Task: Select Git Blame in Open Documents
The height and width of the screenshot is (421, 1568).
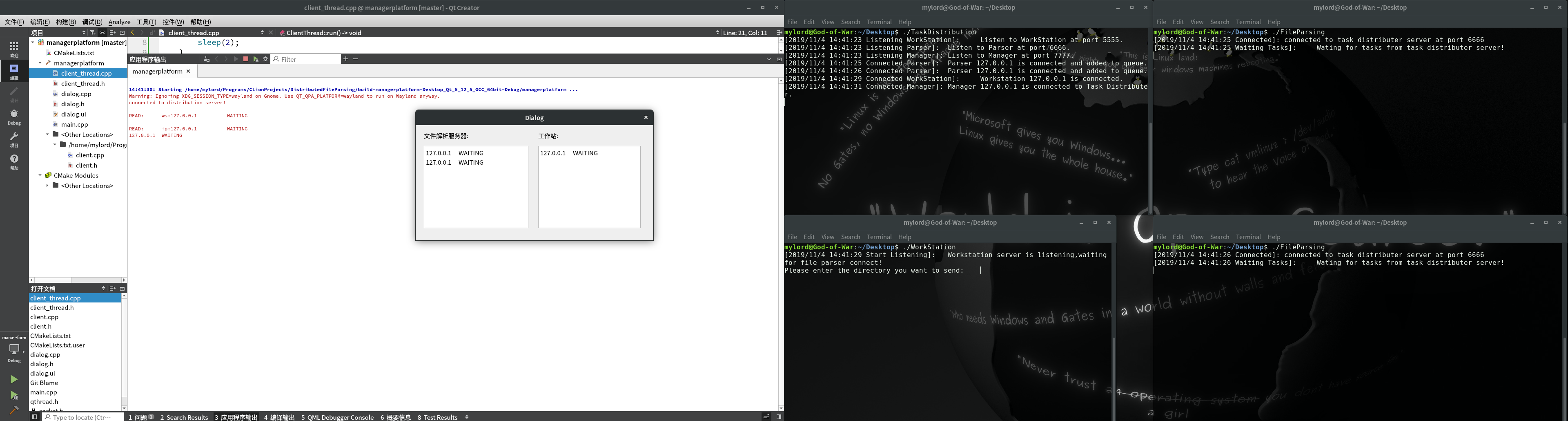Action: click(x=44, y=383)
